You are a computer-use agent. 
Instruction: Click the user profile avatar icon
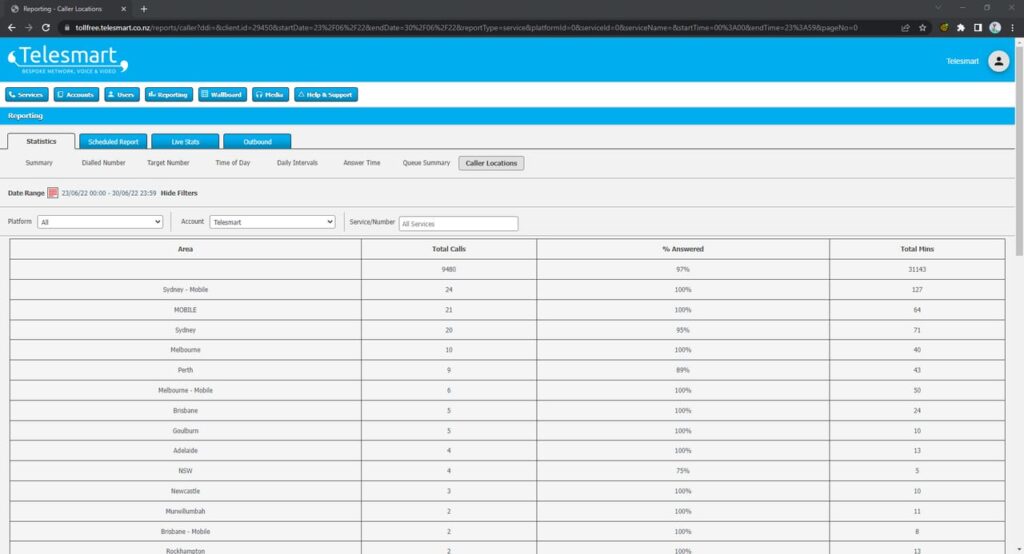pos(998,61)
